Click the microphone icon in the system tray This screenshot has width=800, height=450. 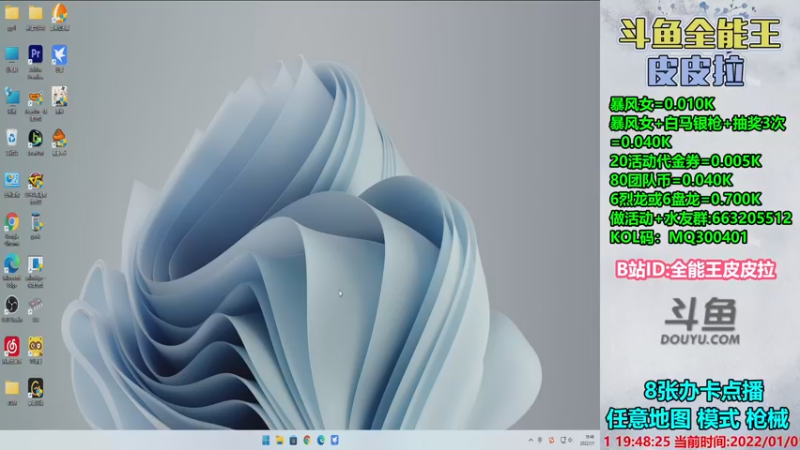[x=540, y=440]
